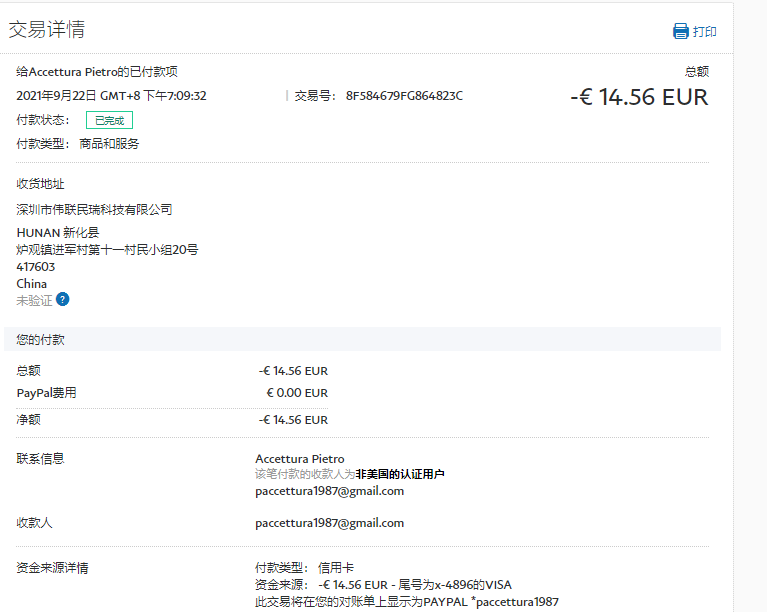Click the 您的付款 section header
Viewport: 767px width, 612px height.
click(41, 340)
